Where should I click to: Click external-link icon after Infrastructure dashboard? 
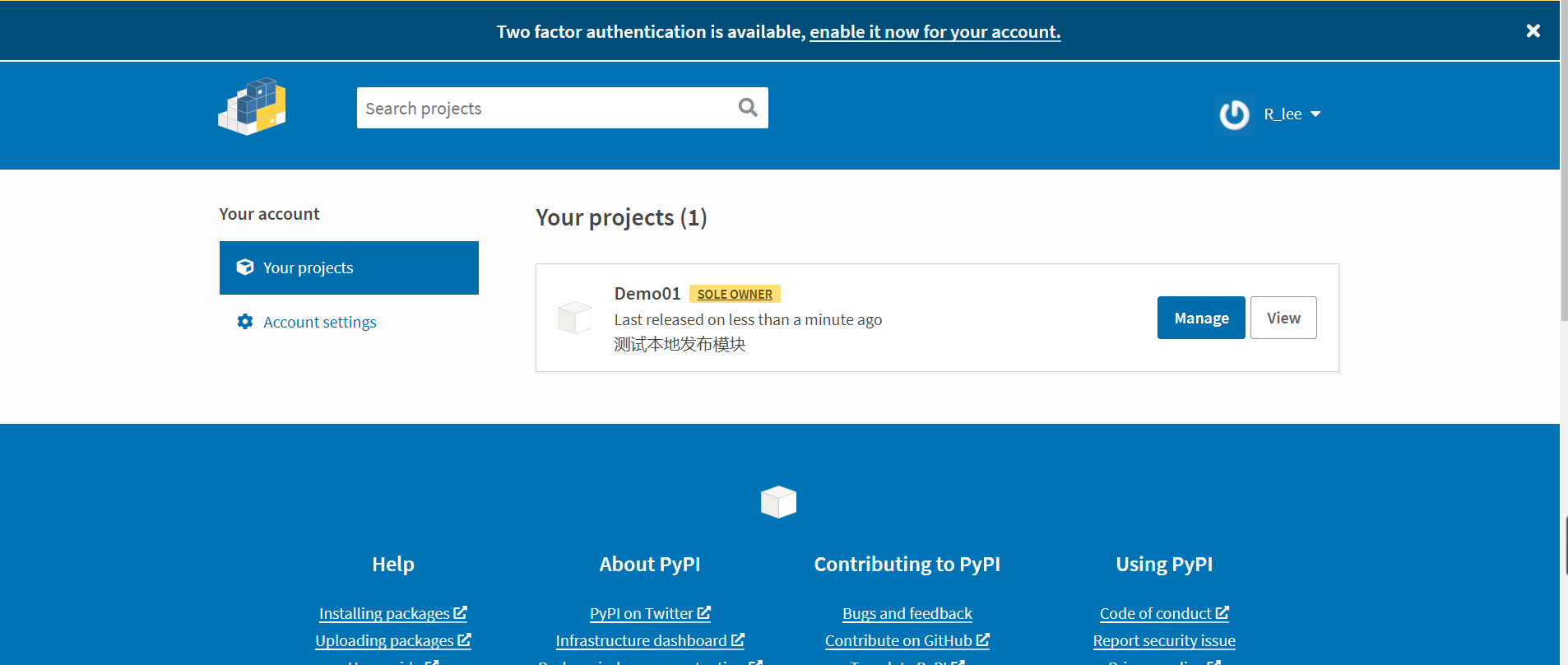coord(738,639)
